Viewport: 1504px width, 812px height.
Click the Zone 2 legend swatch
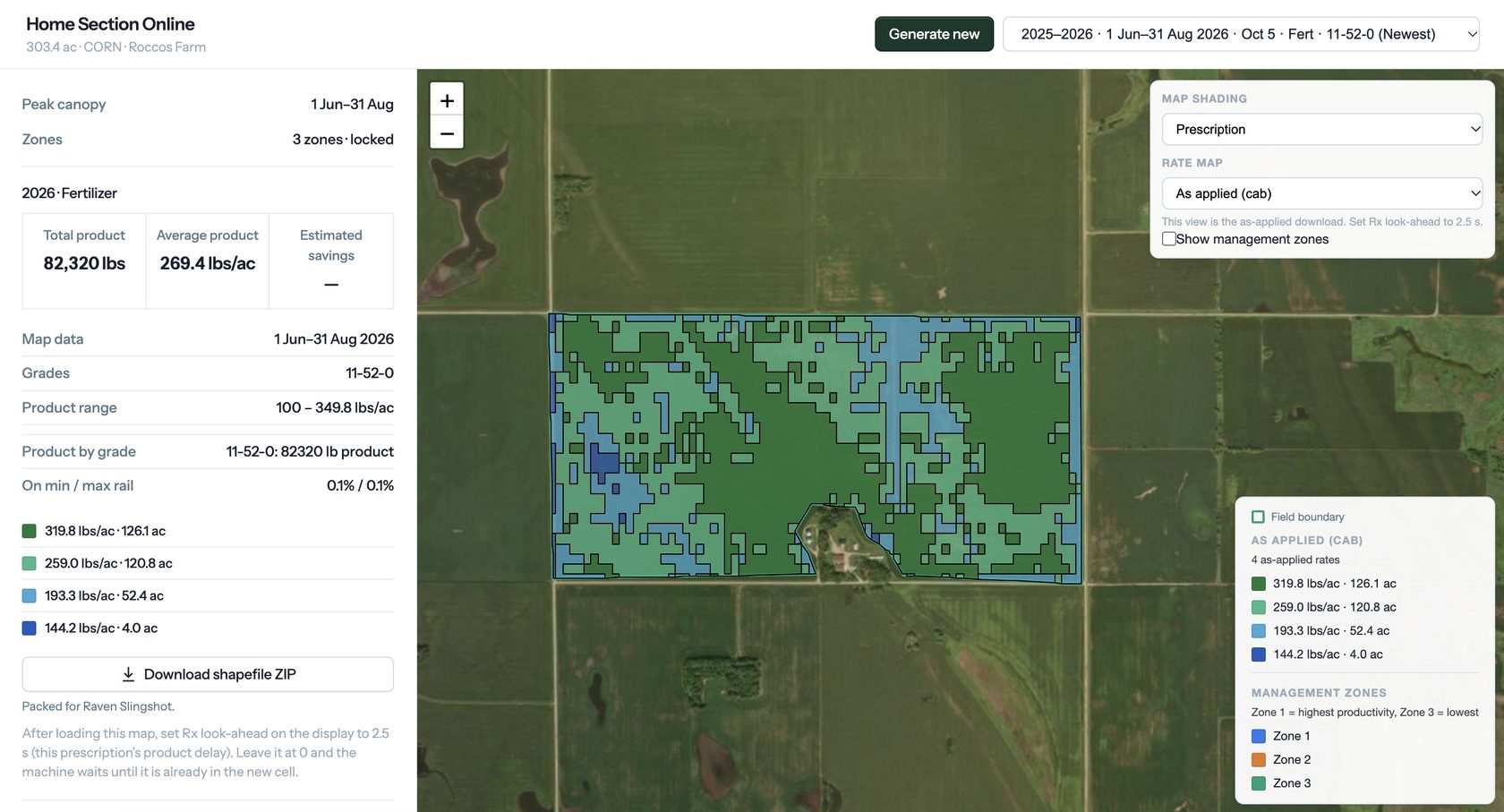[x=1258, y=759]
